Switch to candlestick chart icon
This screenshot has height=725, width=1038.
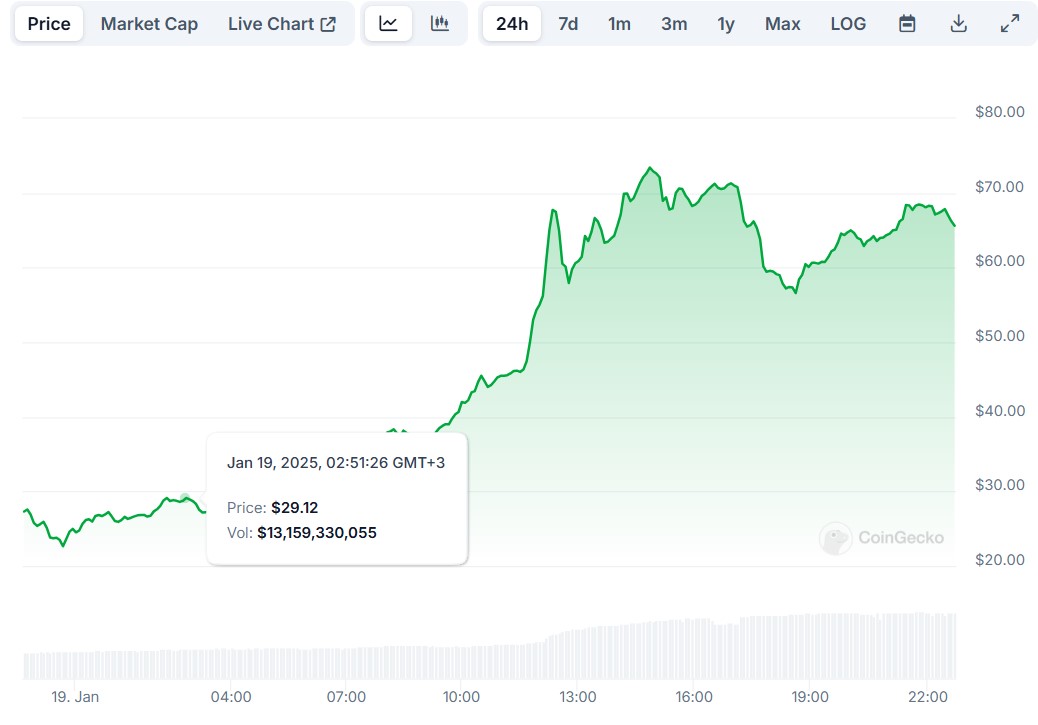click(x=440, y=24)
